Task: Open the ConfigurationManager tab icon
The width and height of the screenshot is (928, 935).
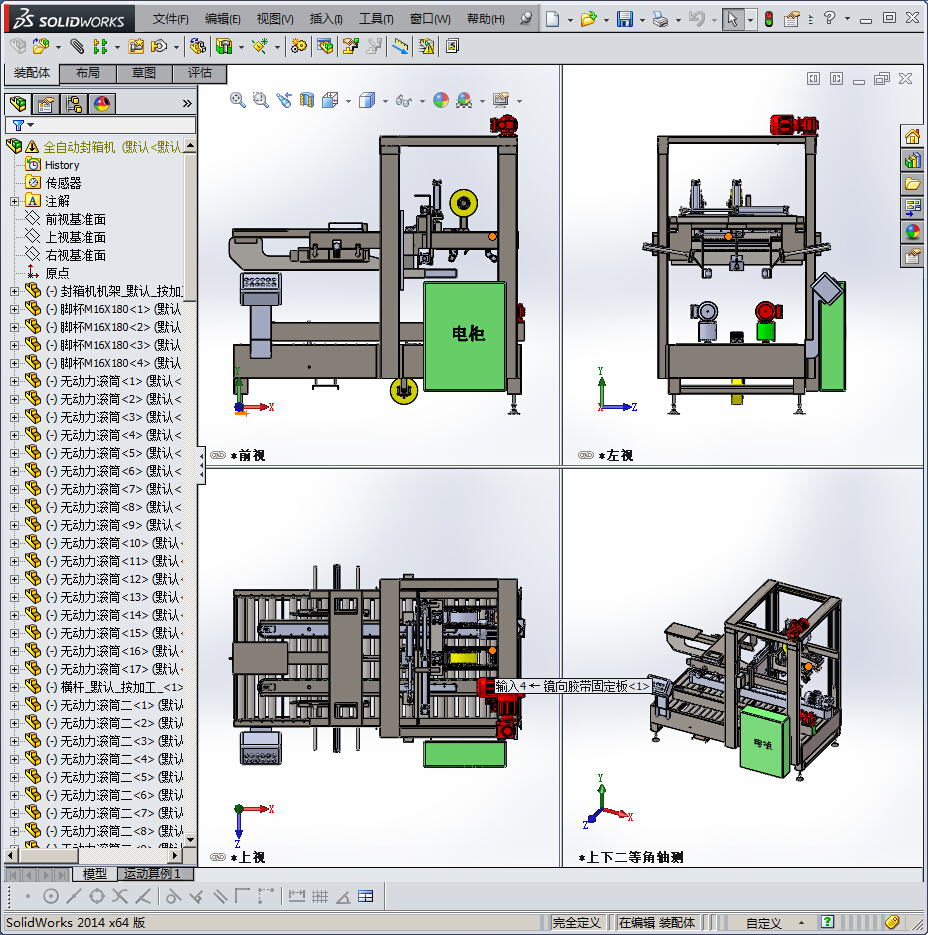Action: pyautogui.click(x=75, y=104)
